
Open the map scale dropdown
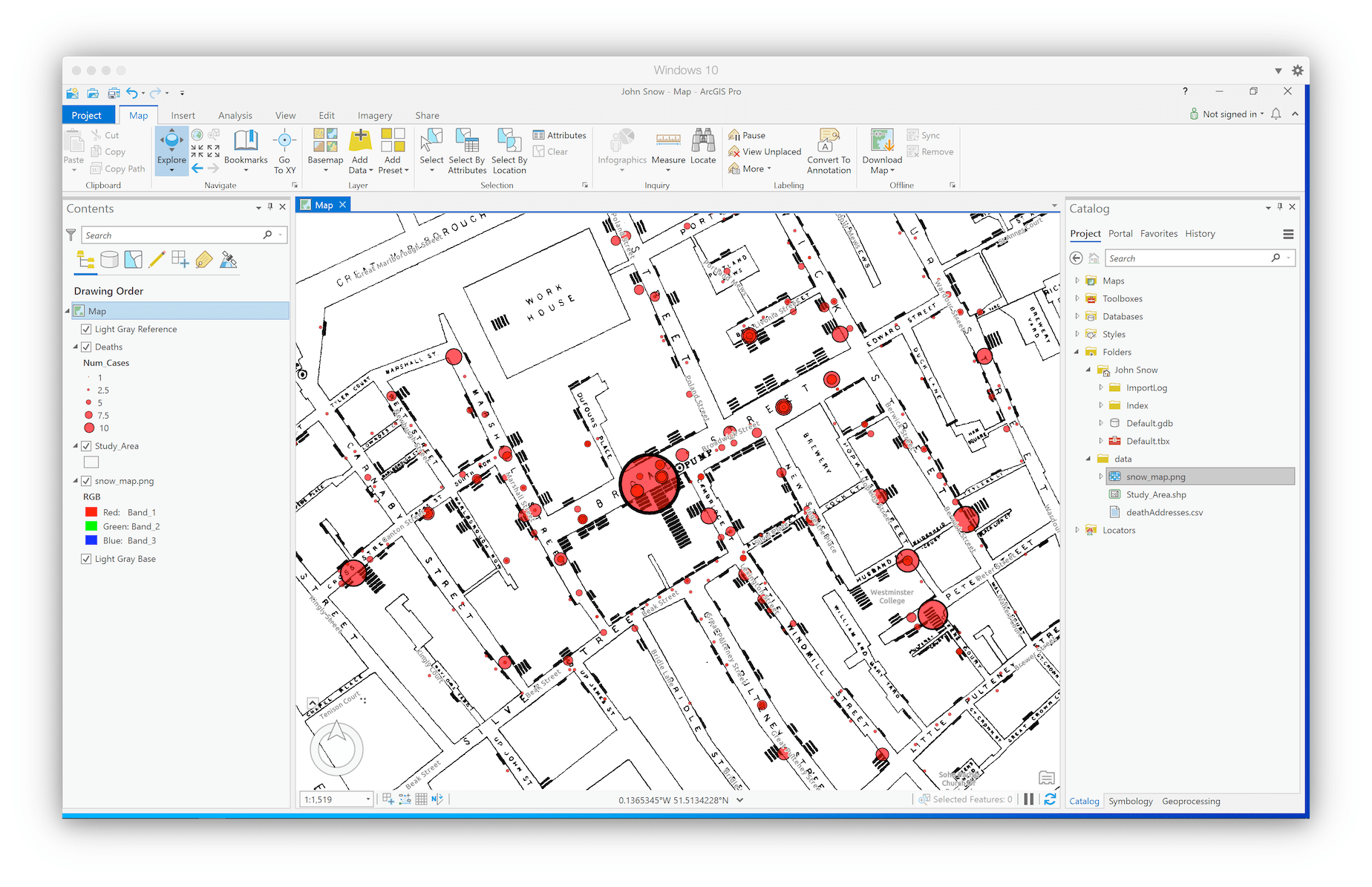(x=368, y=799)
